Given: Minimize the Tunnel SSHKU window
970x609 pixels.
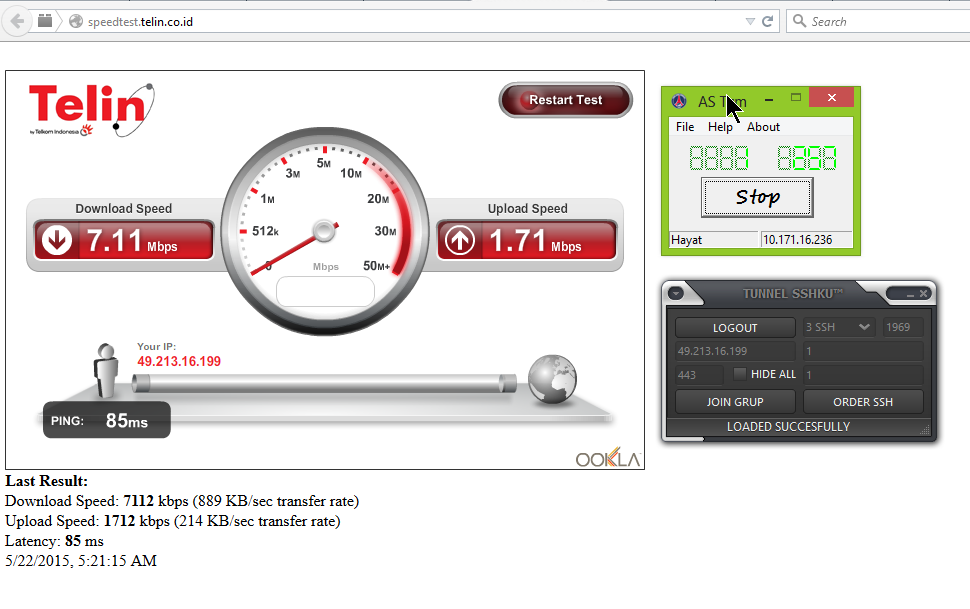Looking at the screenshot, I should 910,295.
